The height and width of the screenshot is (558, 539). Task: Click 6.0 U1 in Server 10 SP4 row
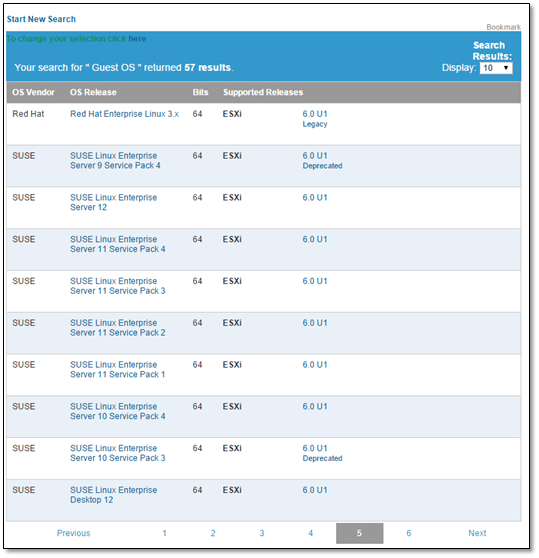tap(315, 406)
